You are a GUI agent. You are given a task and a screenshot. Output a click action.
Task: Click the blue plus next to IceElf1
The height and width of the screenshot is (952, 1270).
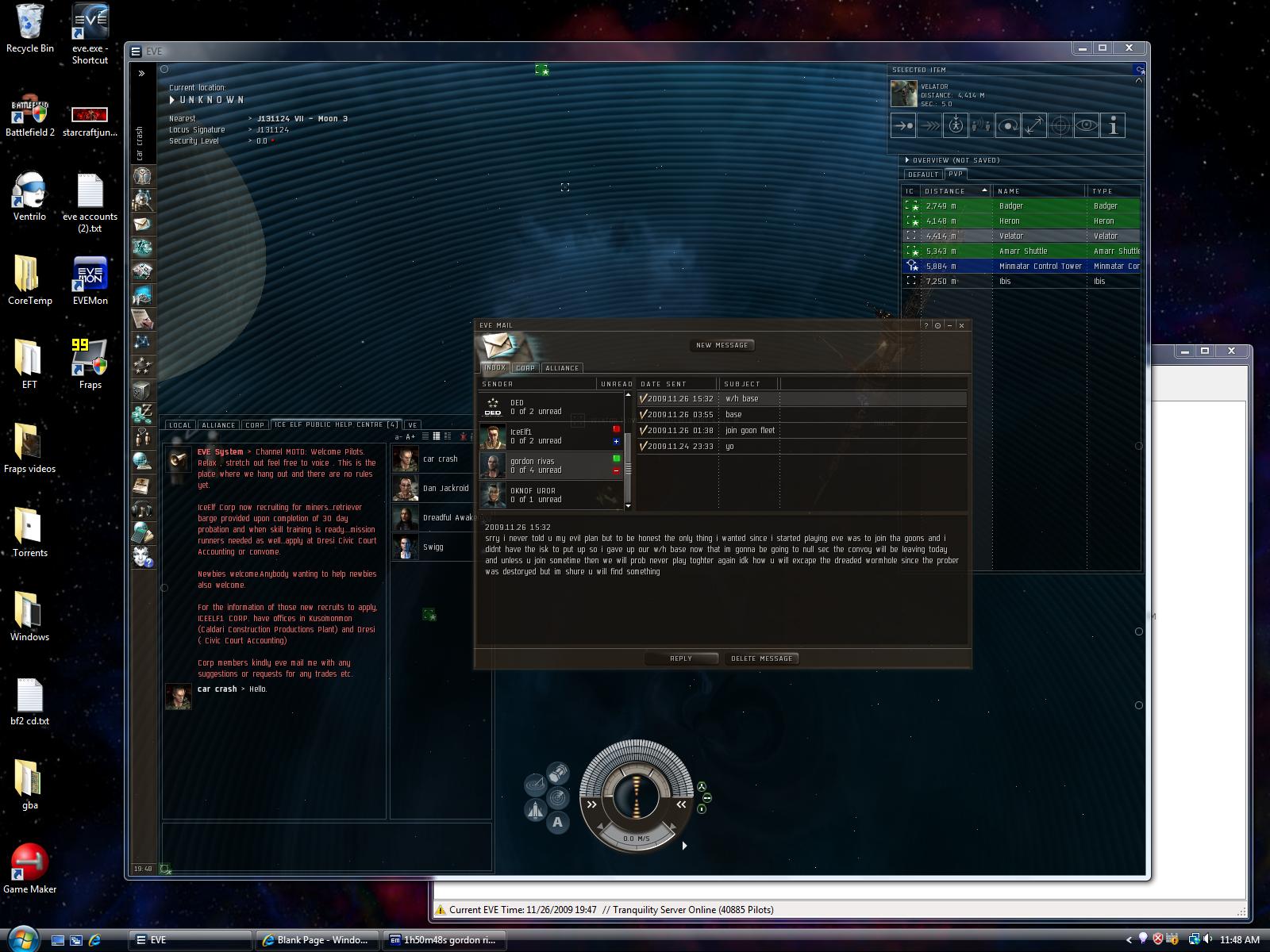point(616,441)
